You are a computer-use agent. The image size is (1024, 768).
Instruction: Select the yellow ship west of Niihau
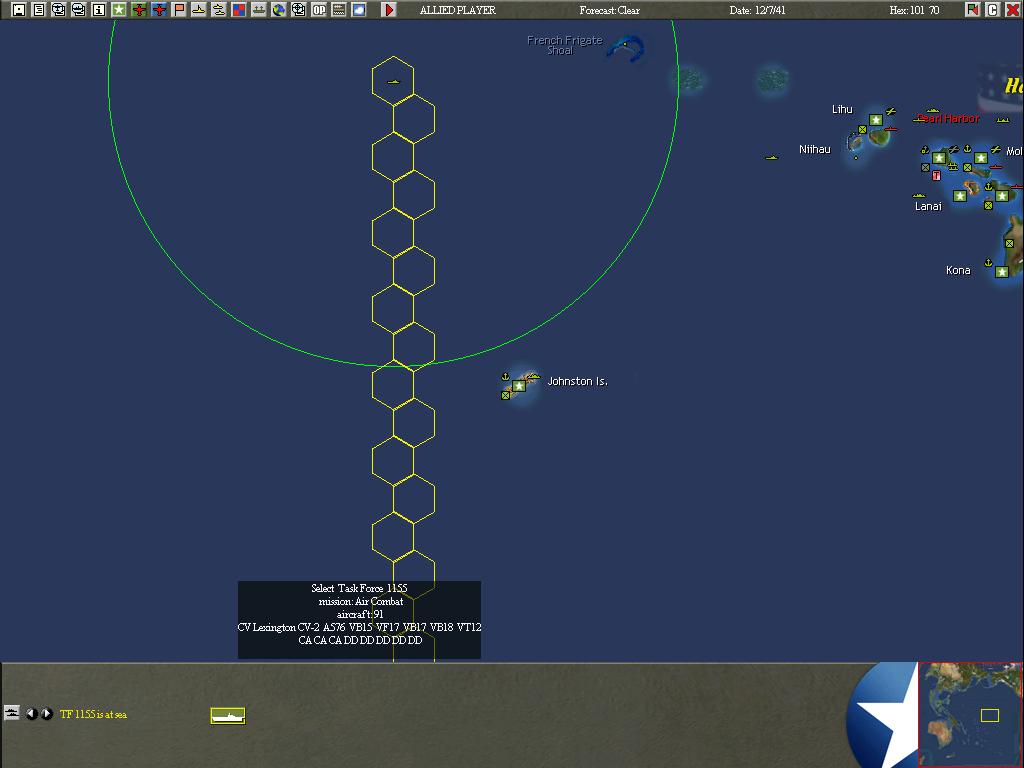(x=772, y=157)
